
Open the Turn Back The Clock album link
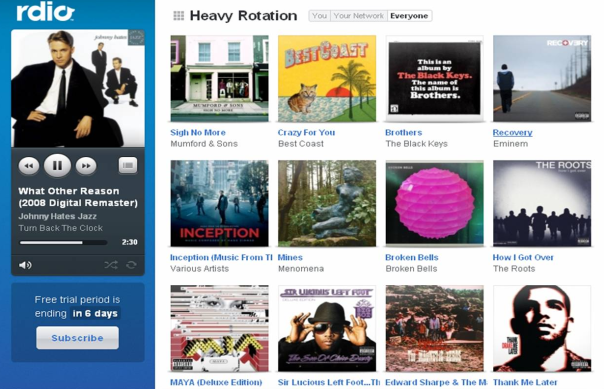60,228
